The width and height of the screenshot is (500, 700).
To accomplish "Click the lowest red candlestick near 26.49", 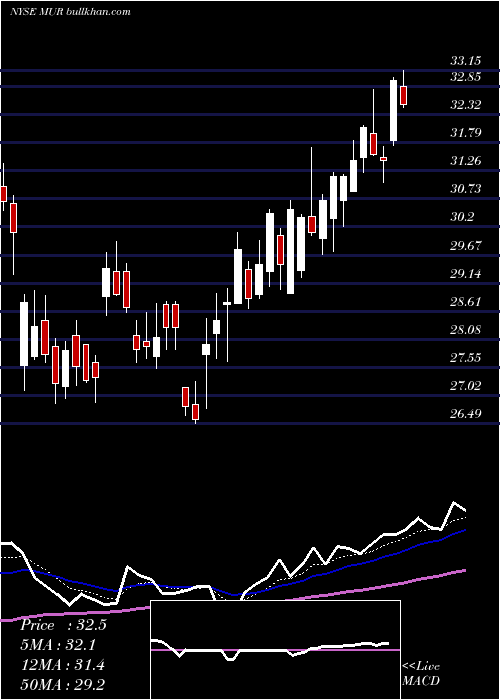I will pyautogui.click(x=196, y=412).
